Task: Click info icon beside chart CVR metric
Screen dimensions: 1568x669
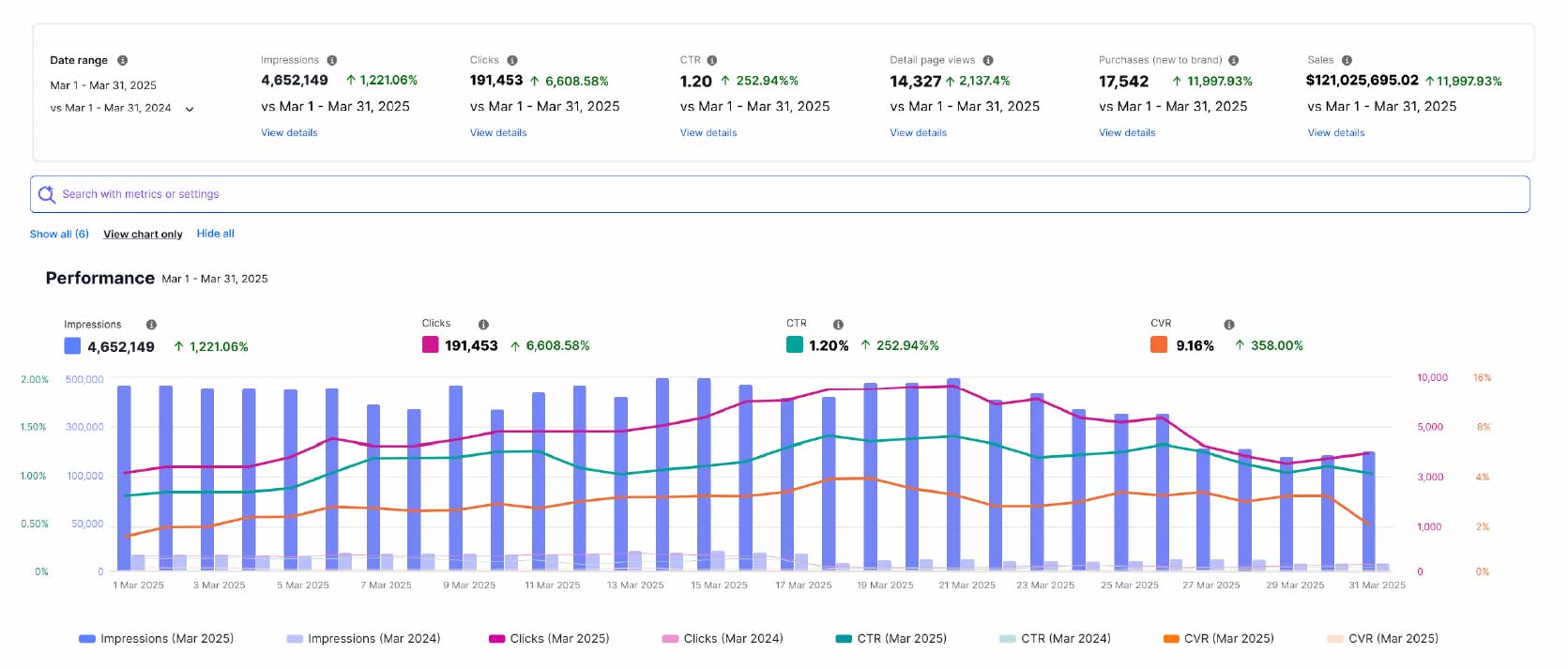Action: 1229,325
